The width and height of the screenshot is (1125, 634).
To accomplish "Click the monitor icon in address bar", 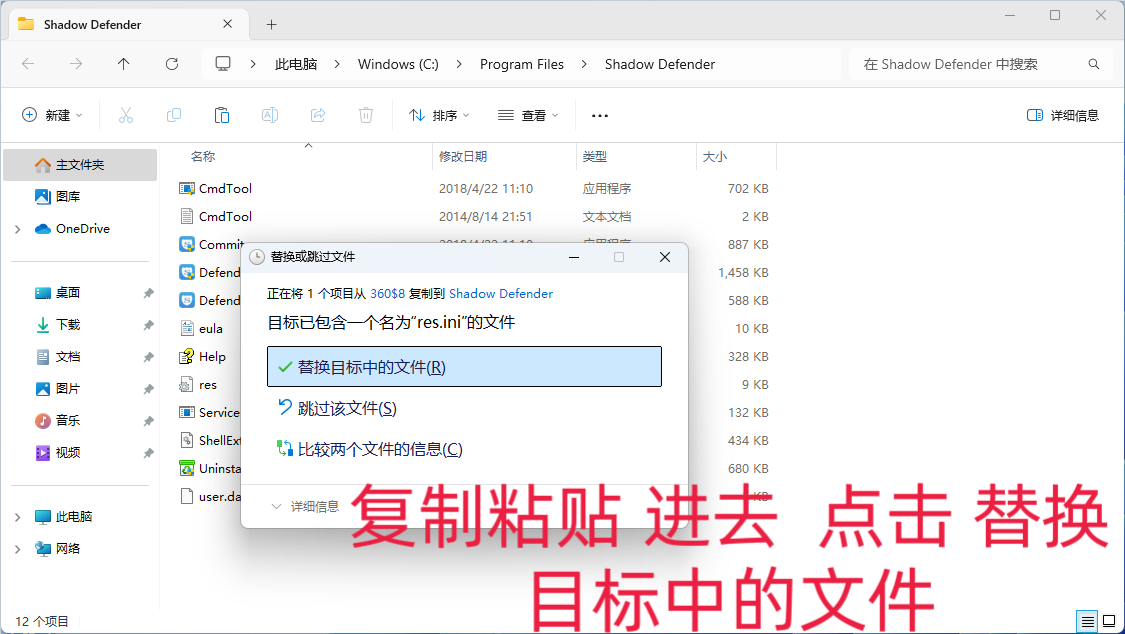I will click(223, 64).
